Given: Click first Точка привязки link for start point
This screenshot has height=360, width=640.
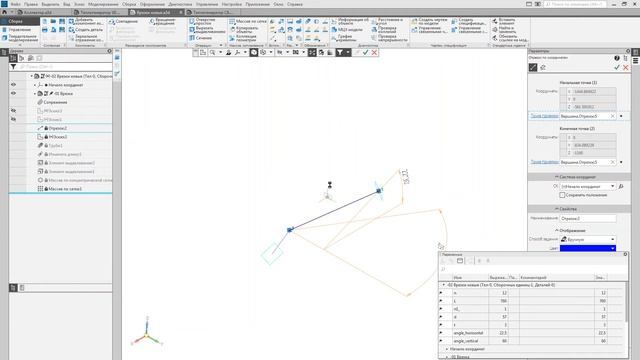Looking at the screenshot, I should pos(544,116).
